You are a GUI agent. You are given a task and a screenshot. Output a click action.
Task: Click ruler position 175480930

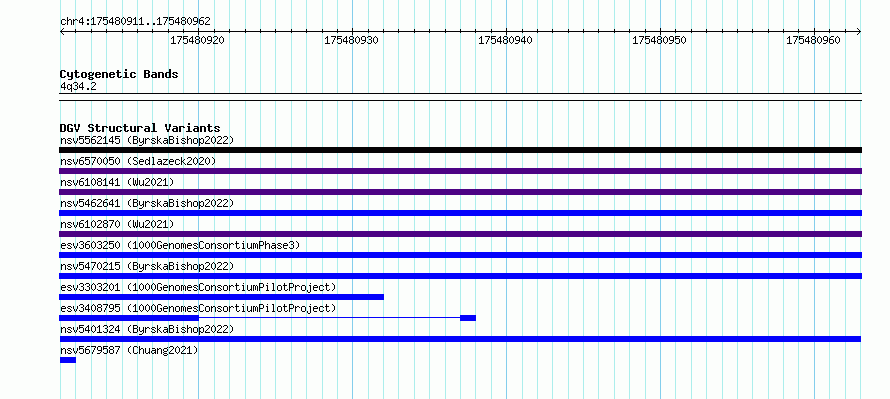351,40
